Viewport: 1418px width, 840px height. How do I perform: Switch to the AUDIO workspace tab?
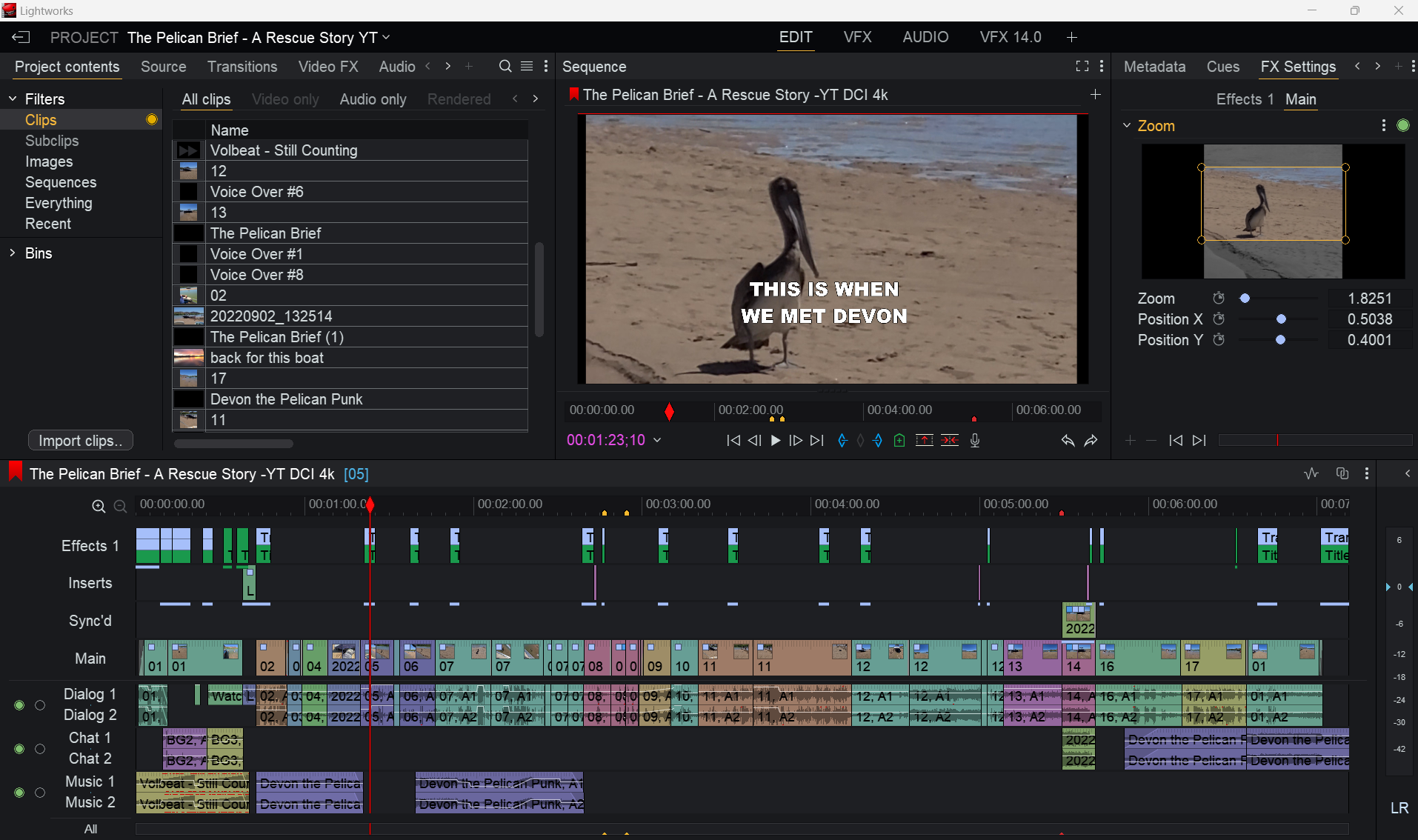(x=925, y=37)
